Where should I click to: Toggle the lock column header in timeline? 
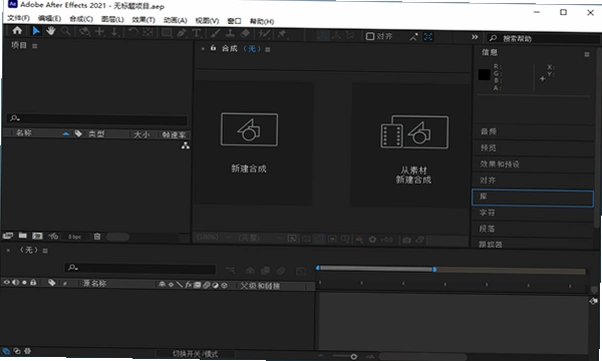(x=33, y=283)
